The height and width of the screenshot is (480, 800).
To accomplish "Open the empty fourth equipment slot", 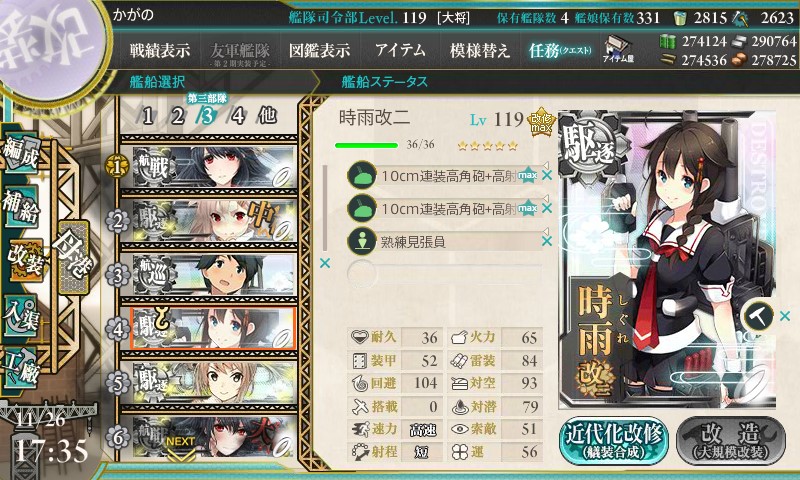I will [444, 273].
